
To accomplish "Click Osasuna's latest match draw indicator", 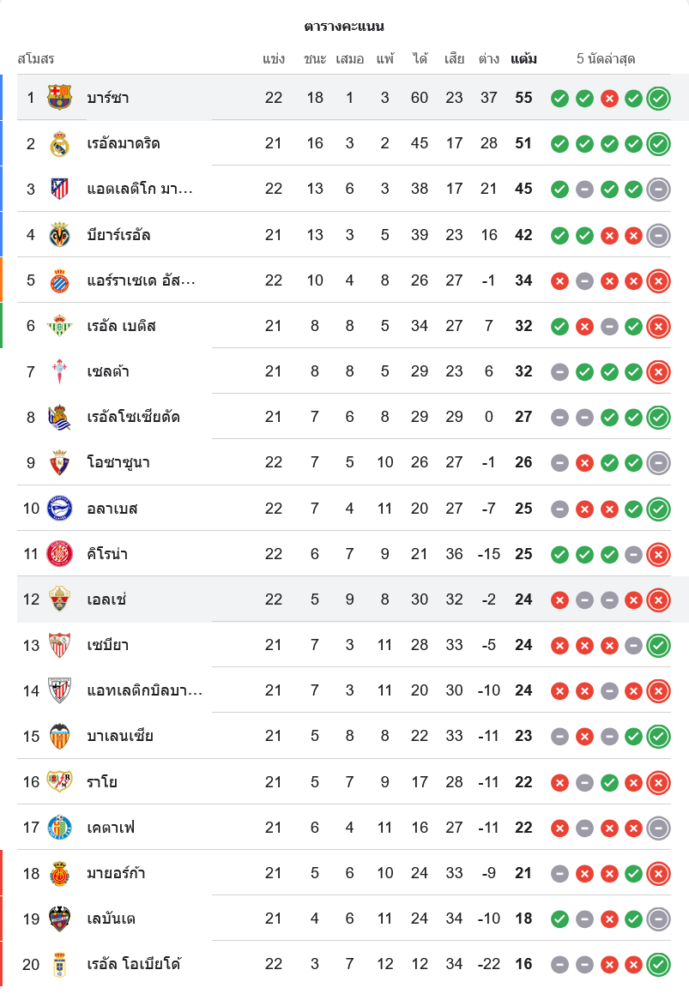I will [658, 463].
